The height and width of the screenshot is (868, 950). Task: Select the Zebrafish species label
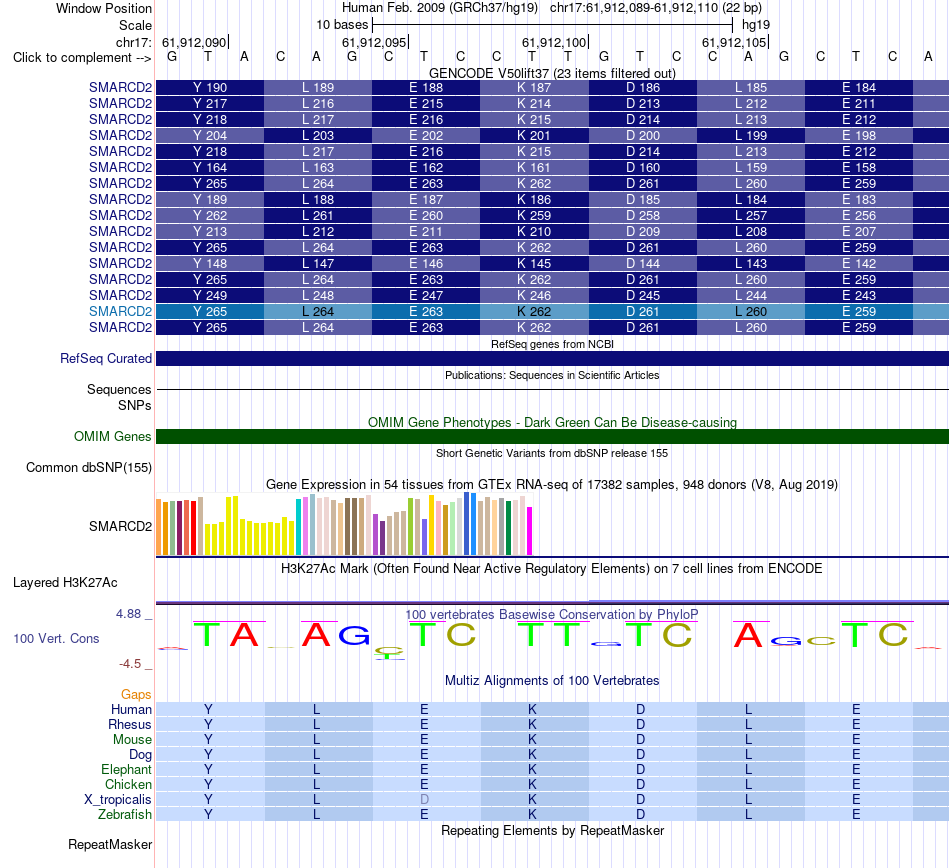(125, 815)
